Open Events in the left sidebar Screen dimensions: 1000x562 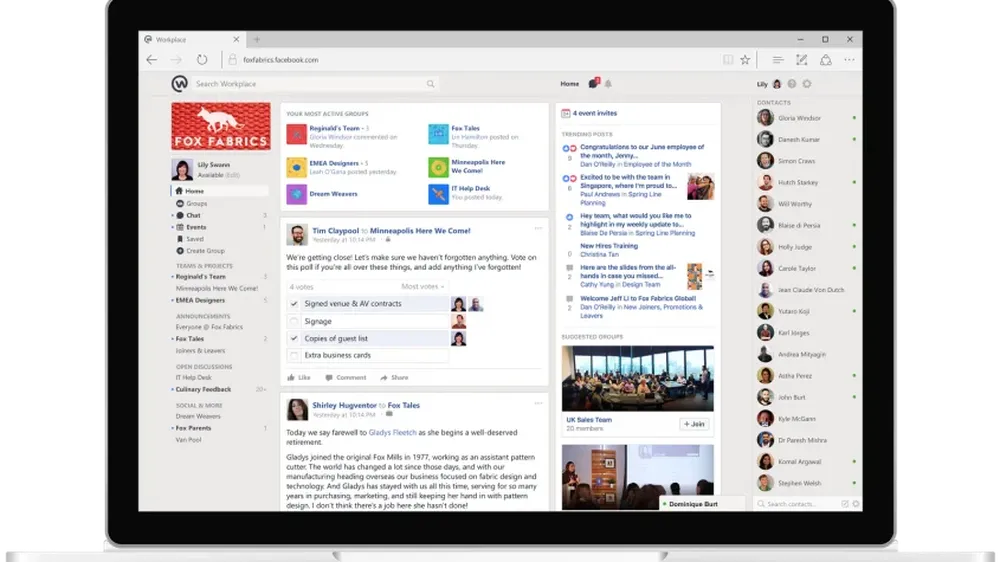point(196,227)
